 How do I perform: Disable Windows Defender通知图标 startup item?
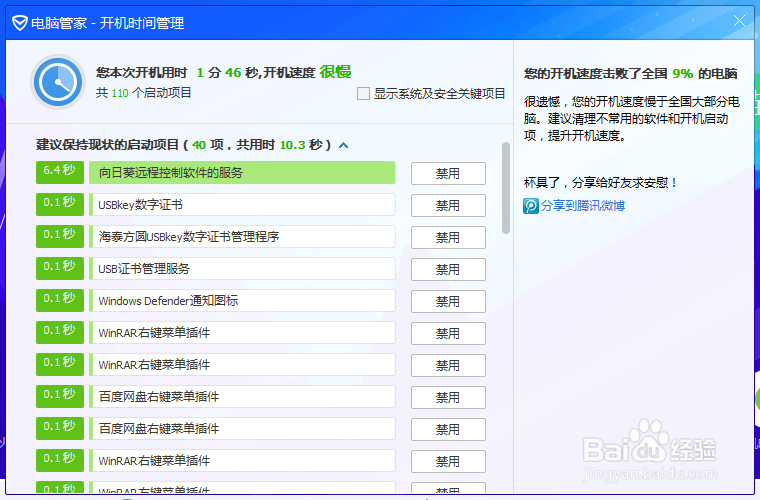(x=448, y=301)
